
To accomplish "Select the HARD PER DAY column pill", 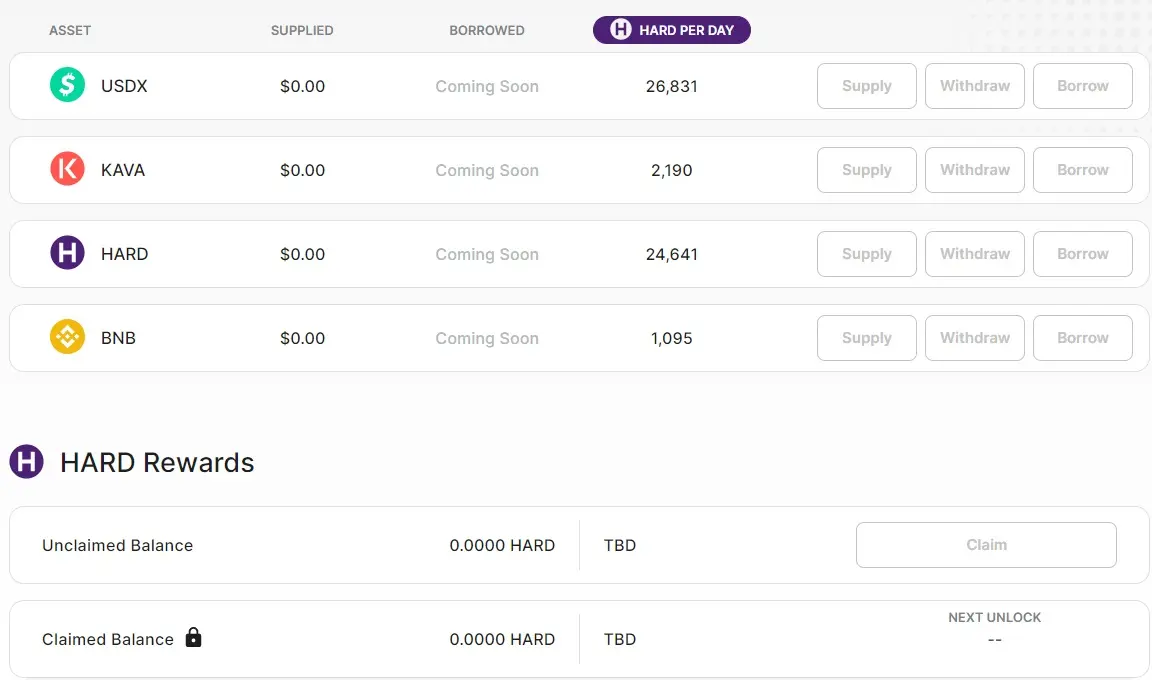I will pyautogui.click(x=672, y=30).
